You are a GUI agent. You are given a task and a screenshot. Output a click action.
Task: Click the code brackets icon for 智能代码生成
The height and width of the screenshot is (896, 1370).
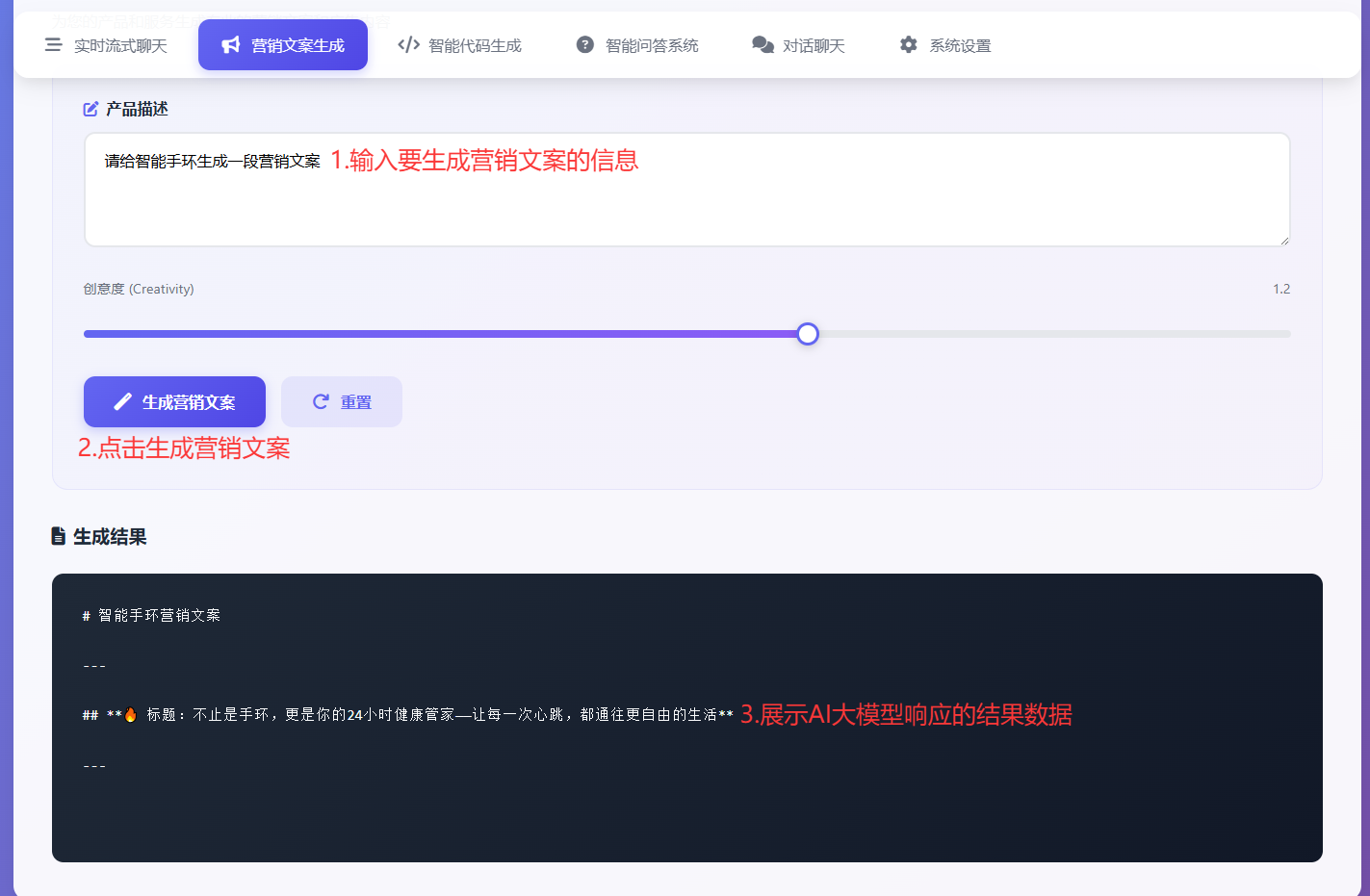408,45
